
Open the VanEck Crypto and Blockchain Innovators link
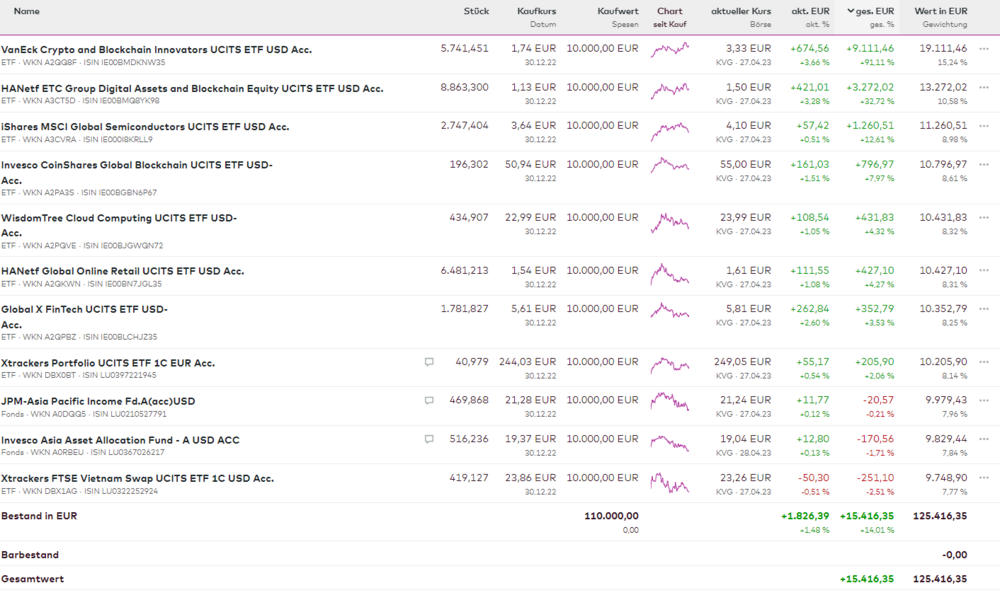click(x=156, y=49)
